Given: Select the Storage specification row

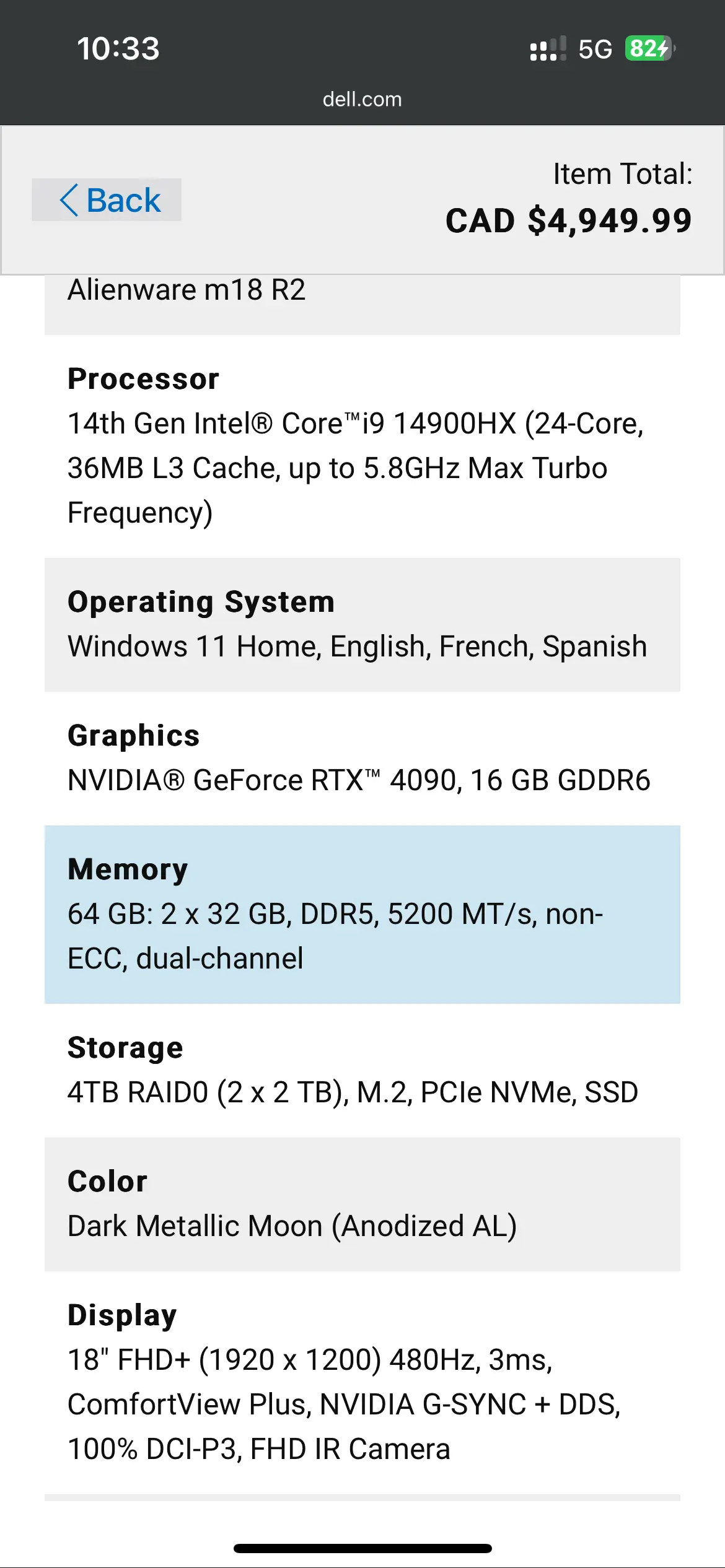Looking at the screenshot, I should tap(362, 1070).
